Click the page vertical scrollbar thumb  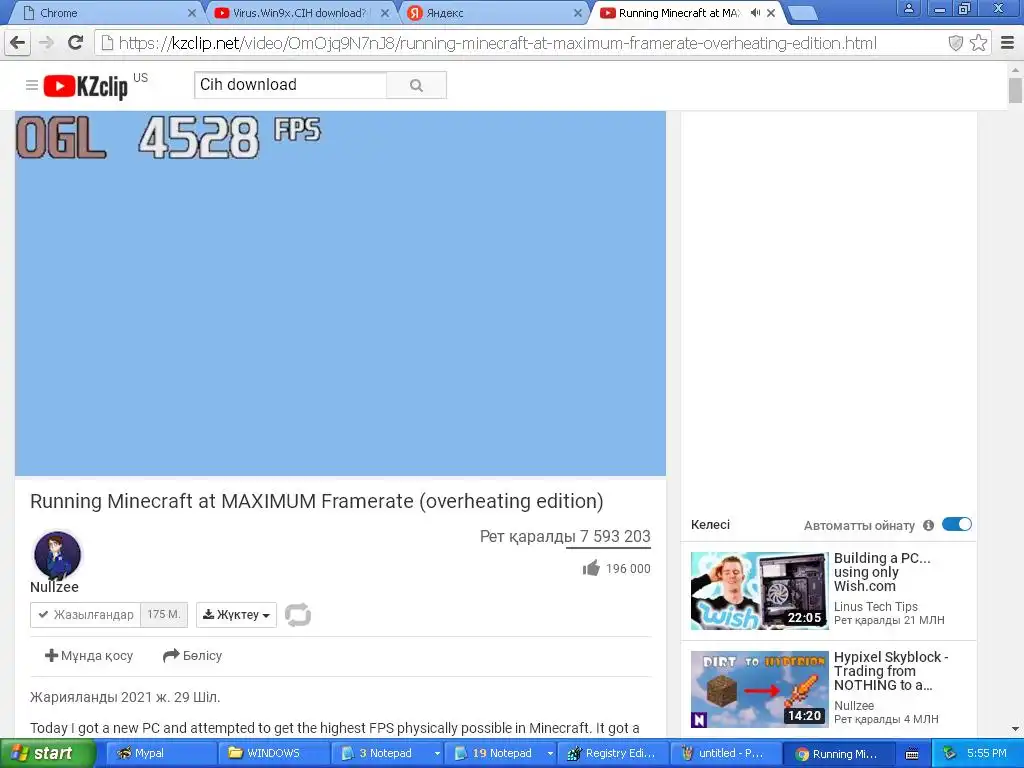1015,90
